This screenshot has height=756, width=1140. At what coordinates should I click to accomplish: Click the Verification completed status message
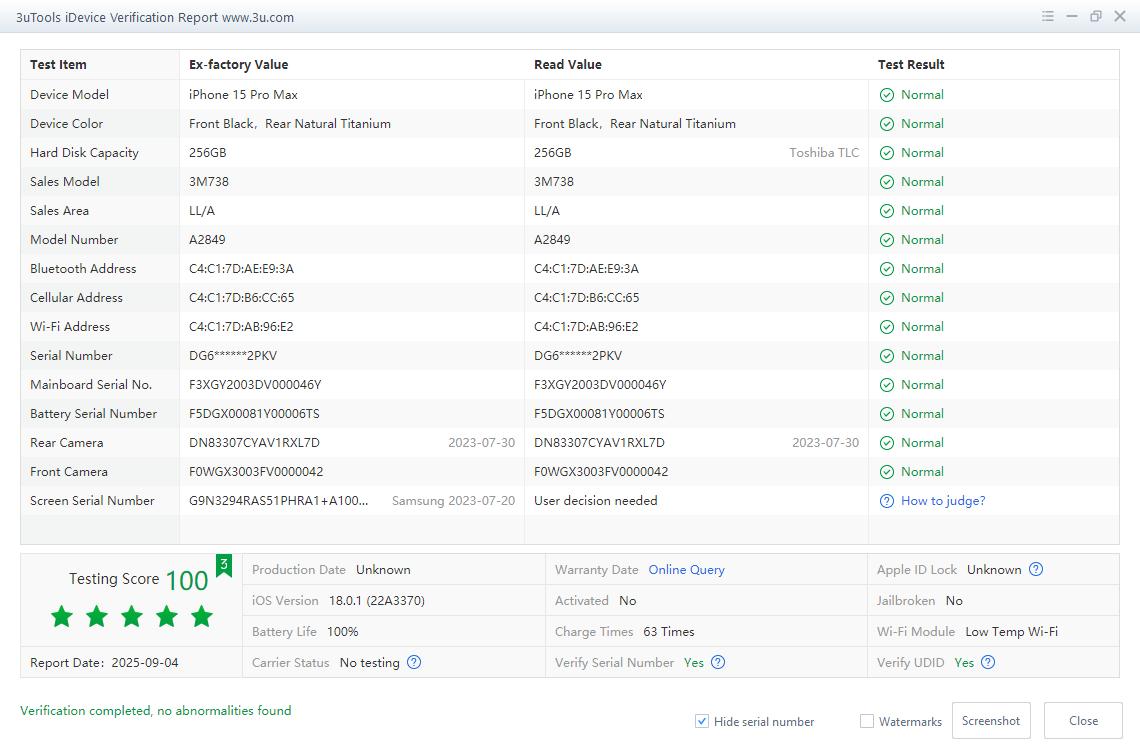(x=156, y=711)
